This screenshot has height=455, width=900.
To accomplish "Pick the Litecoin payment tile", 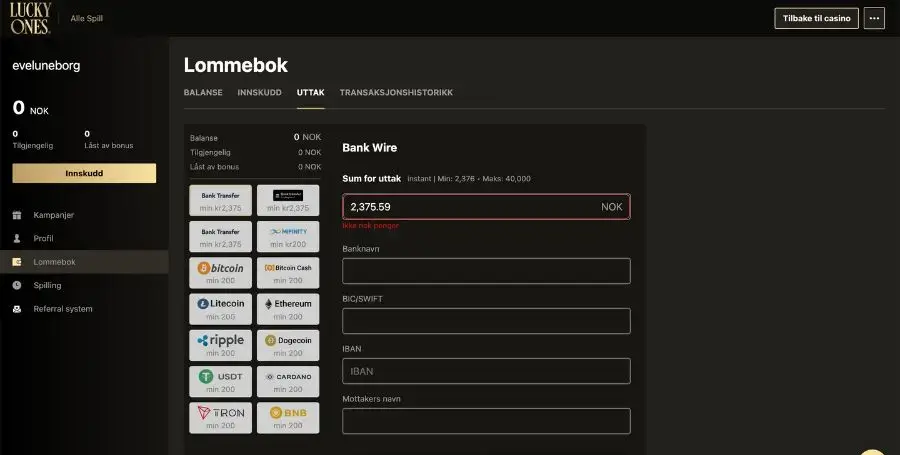I will 220,309.
